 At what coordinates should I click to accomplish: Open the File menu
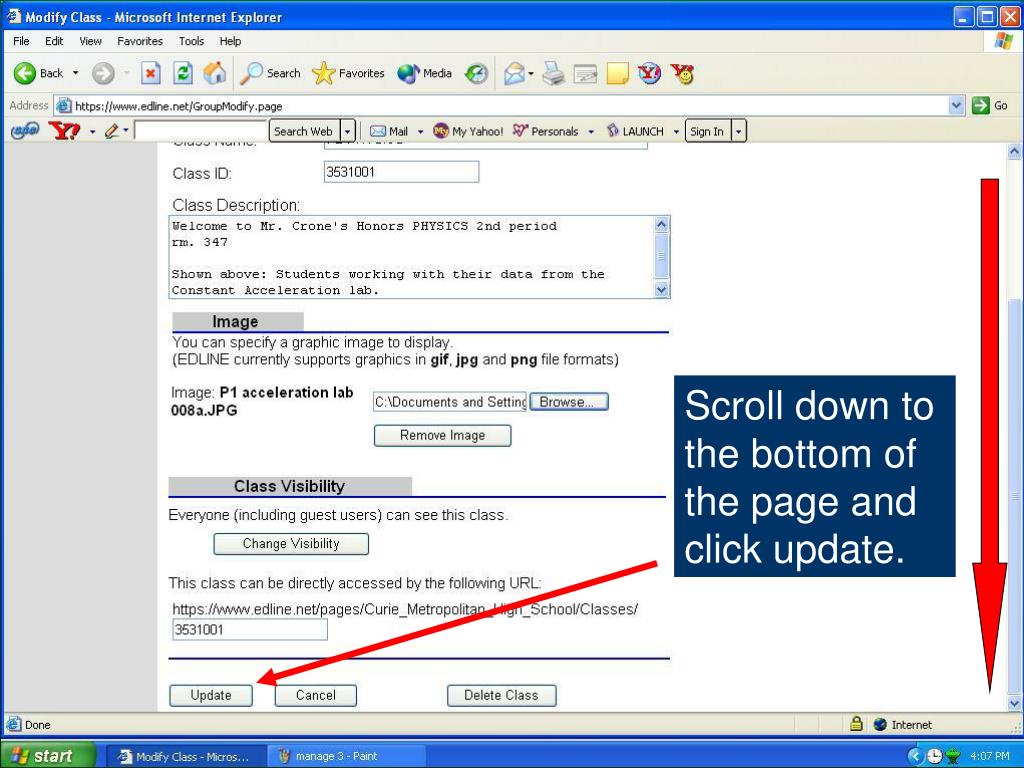pos(21,41)
